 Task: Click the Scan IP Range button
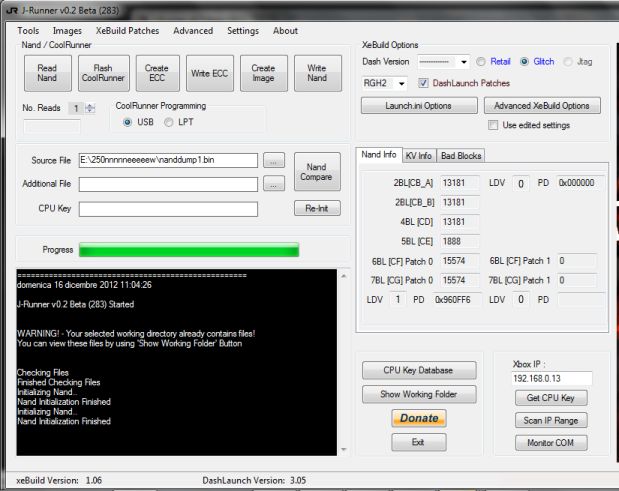point(551,420)
